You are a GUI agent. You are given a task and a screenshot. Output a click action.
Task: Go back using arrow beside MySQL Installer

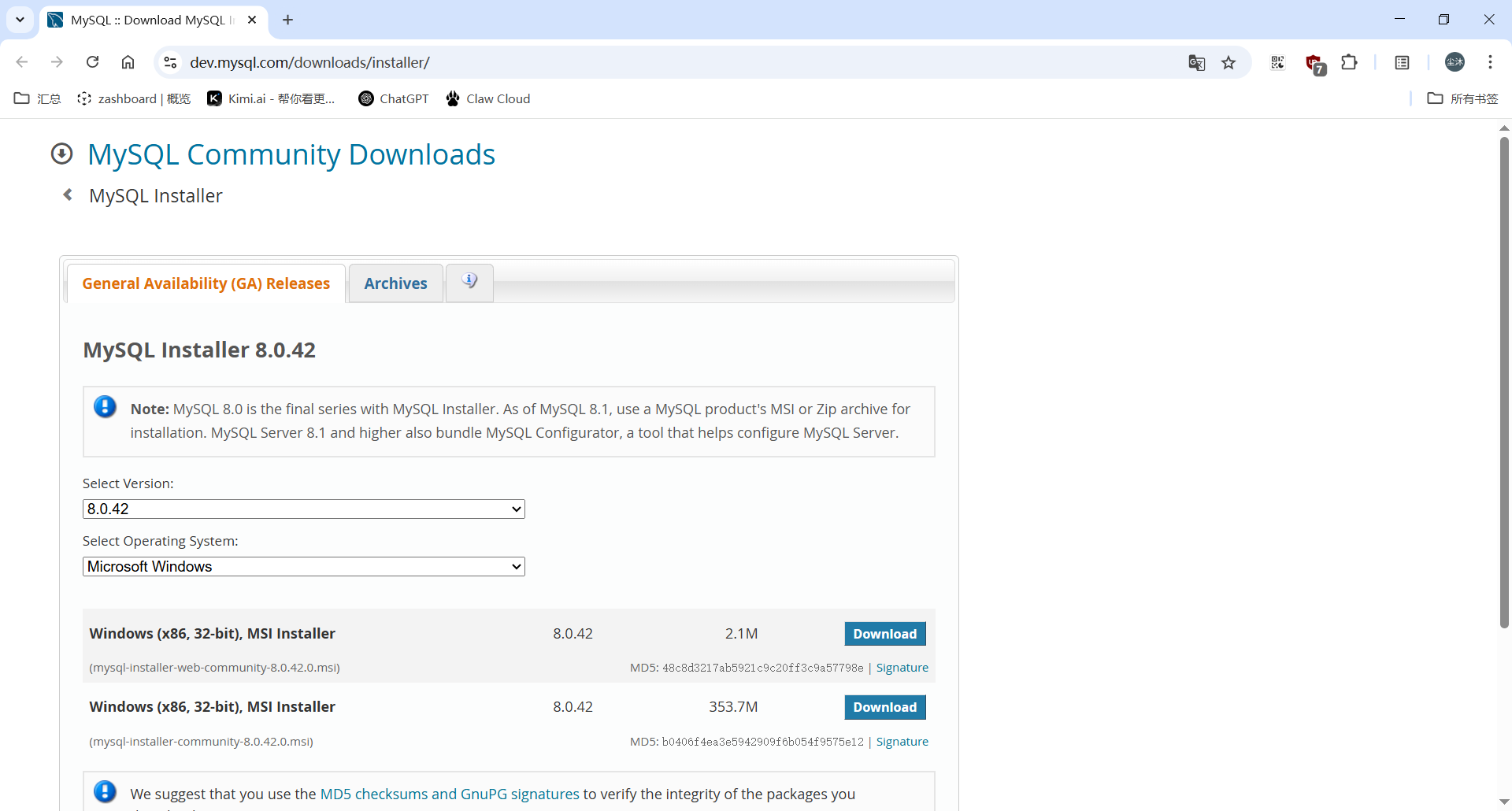(68, 194)
